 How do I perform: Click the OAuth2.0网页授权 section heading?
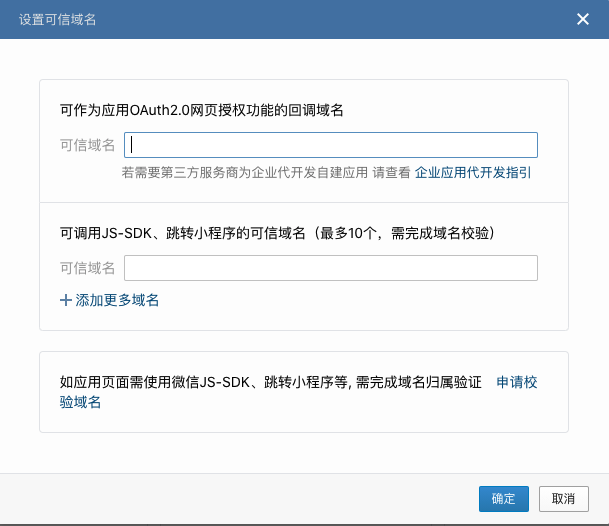coord(202,110)
